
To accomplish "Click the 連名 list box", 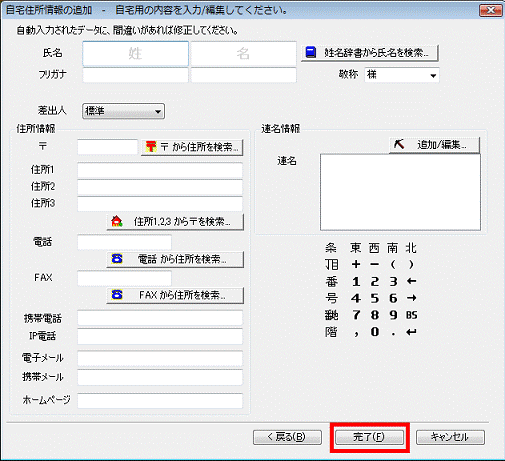I will pos(400,192).
